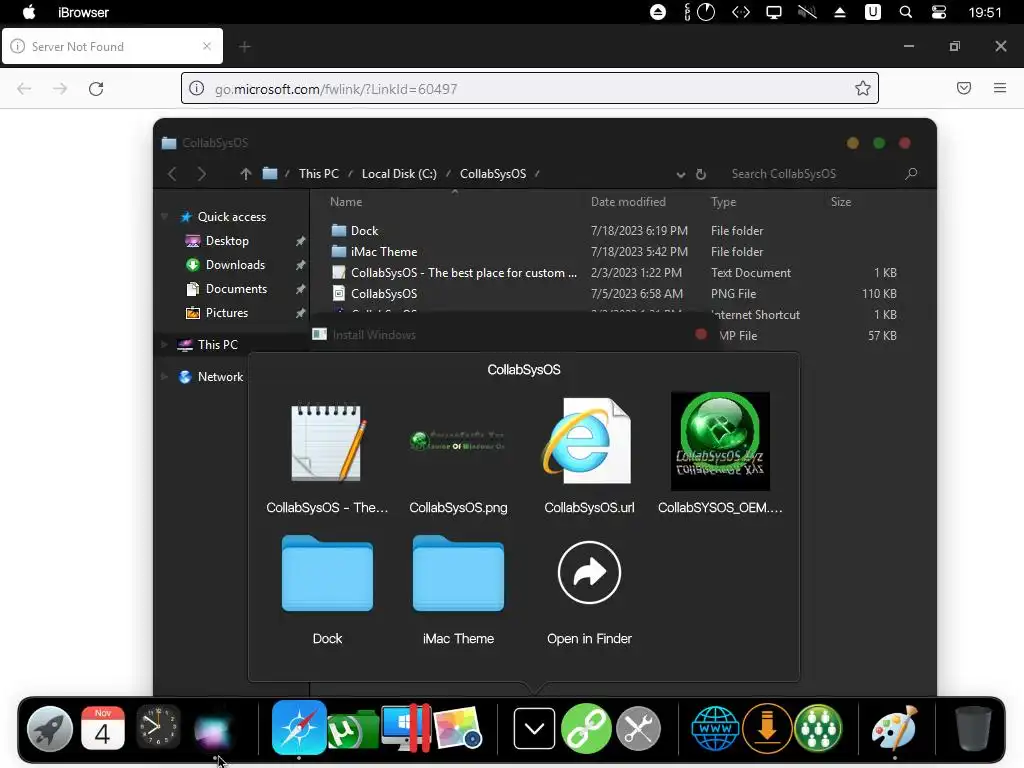Click Open in Finder arrow button
The width and height of the screenshot is (1024, 768).
click(589, 573)
